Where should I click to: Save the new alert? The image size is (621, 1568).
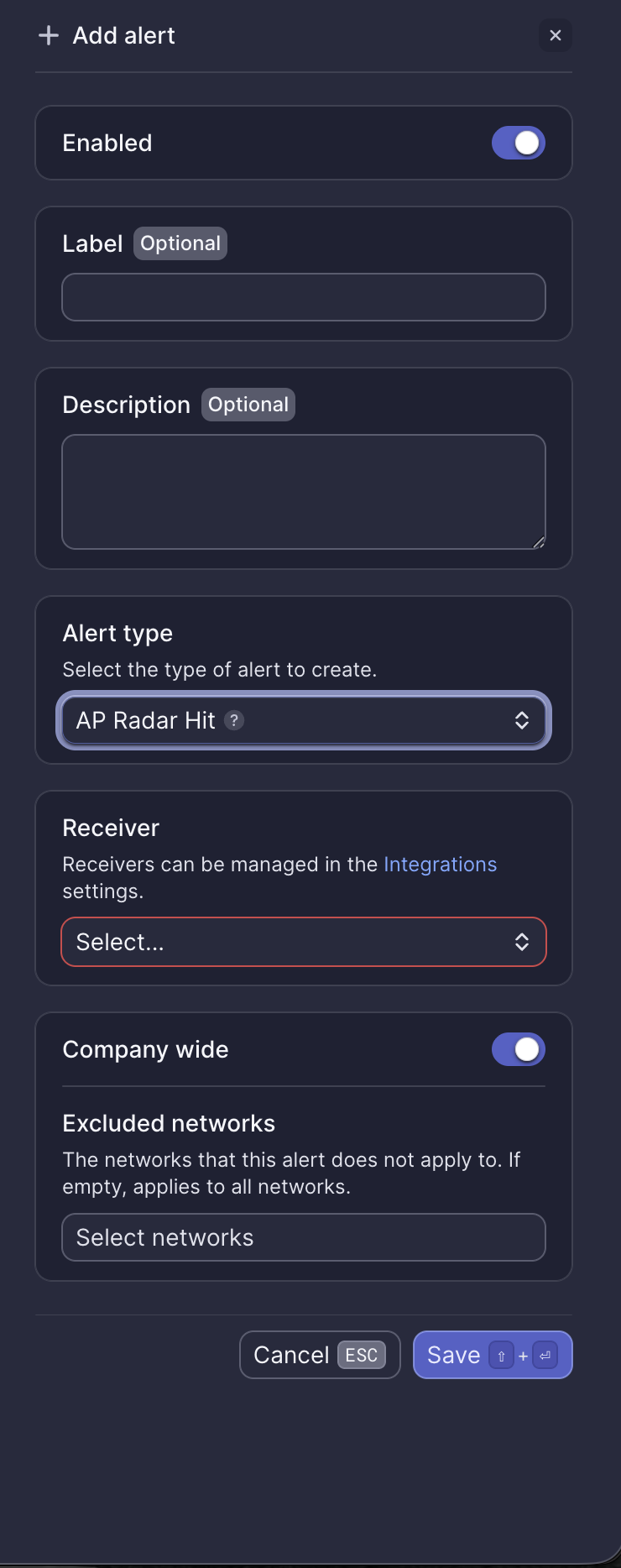(x=454, y=1356)
